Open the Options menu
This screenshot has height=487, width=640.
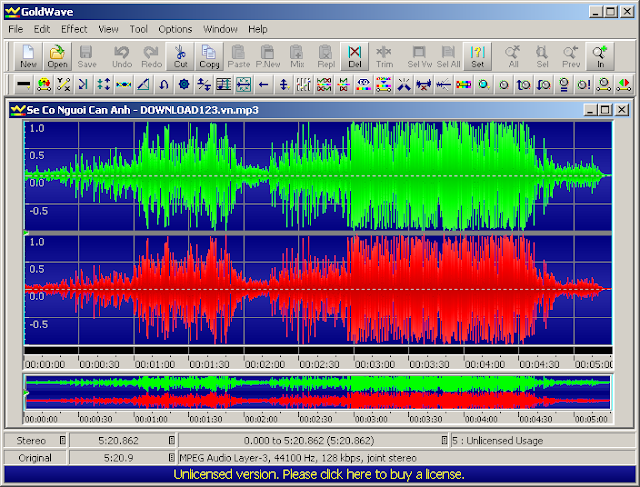(x=175, y=30)
